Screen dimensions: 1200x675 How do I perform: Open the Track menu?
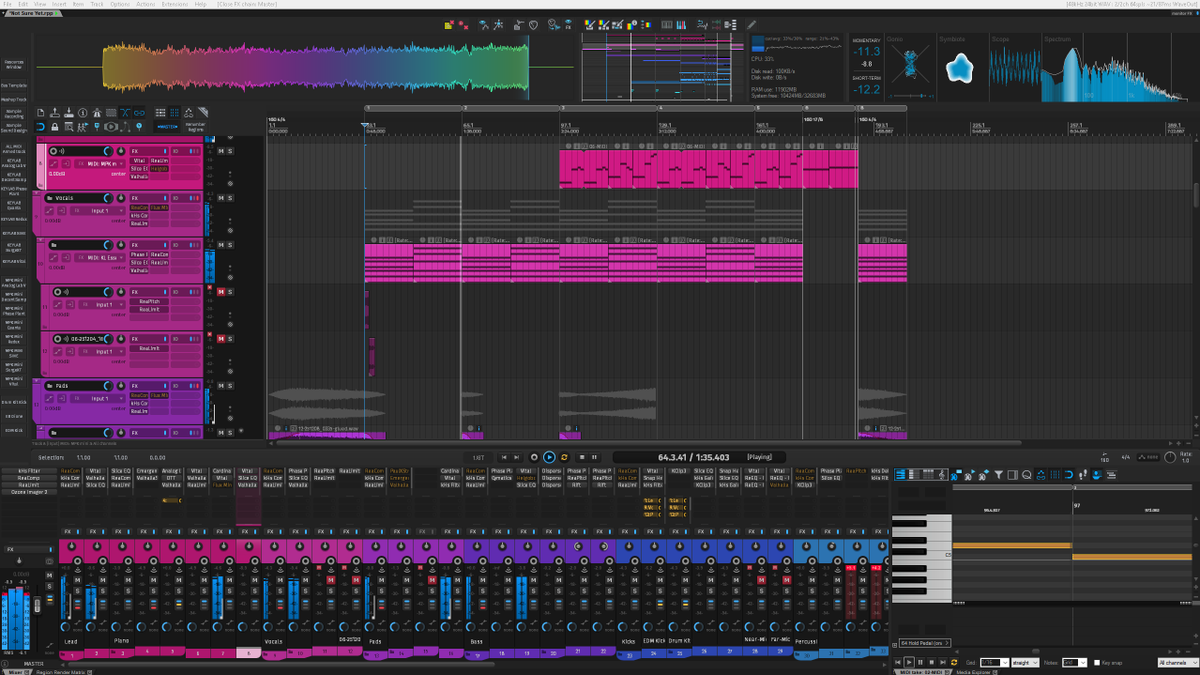97,4
